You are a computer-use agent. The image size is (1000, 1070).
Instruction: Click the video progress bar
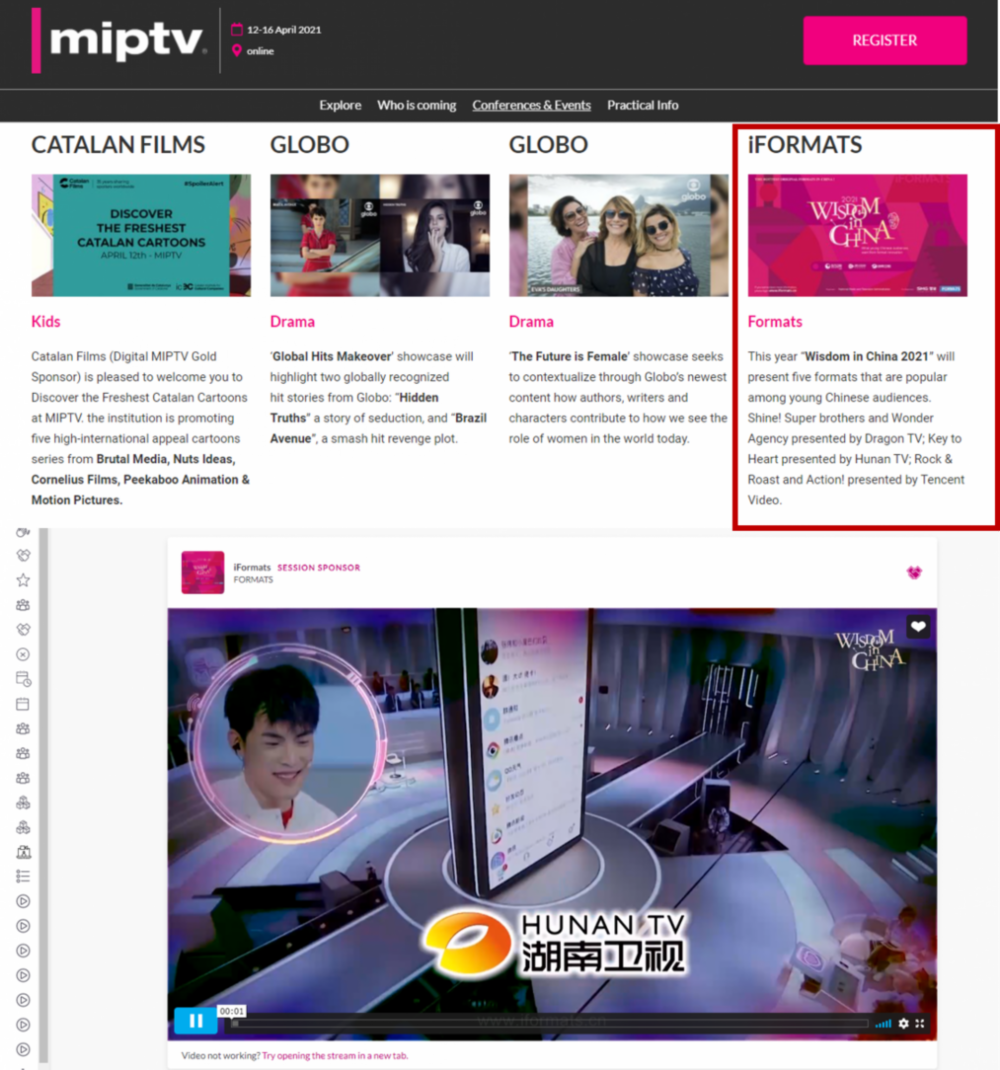[549, 1023]
